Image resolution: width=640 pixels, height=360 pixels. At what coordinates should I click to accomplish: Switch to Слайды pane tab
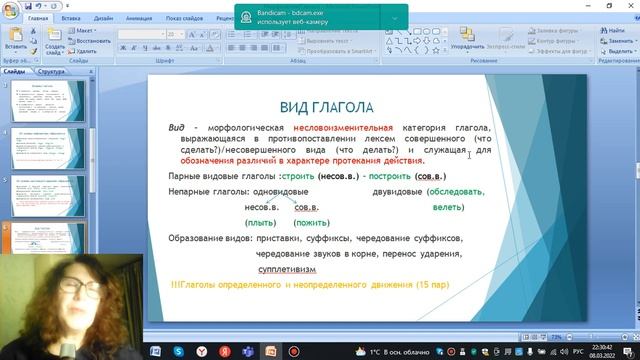(x=15, y=71)
